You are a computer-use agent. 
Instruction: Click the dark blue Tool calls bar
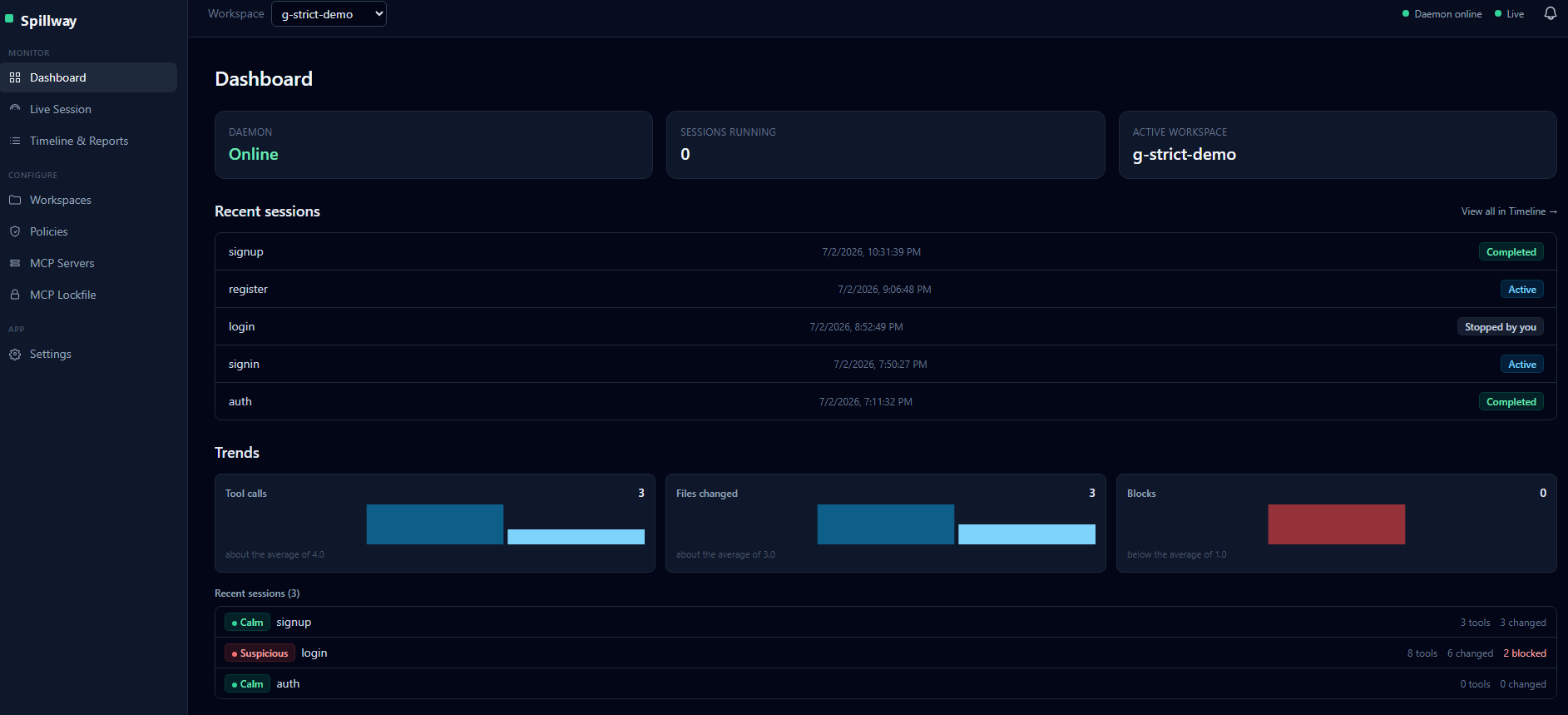(435, 524)
